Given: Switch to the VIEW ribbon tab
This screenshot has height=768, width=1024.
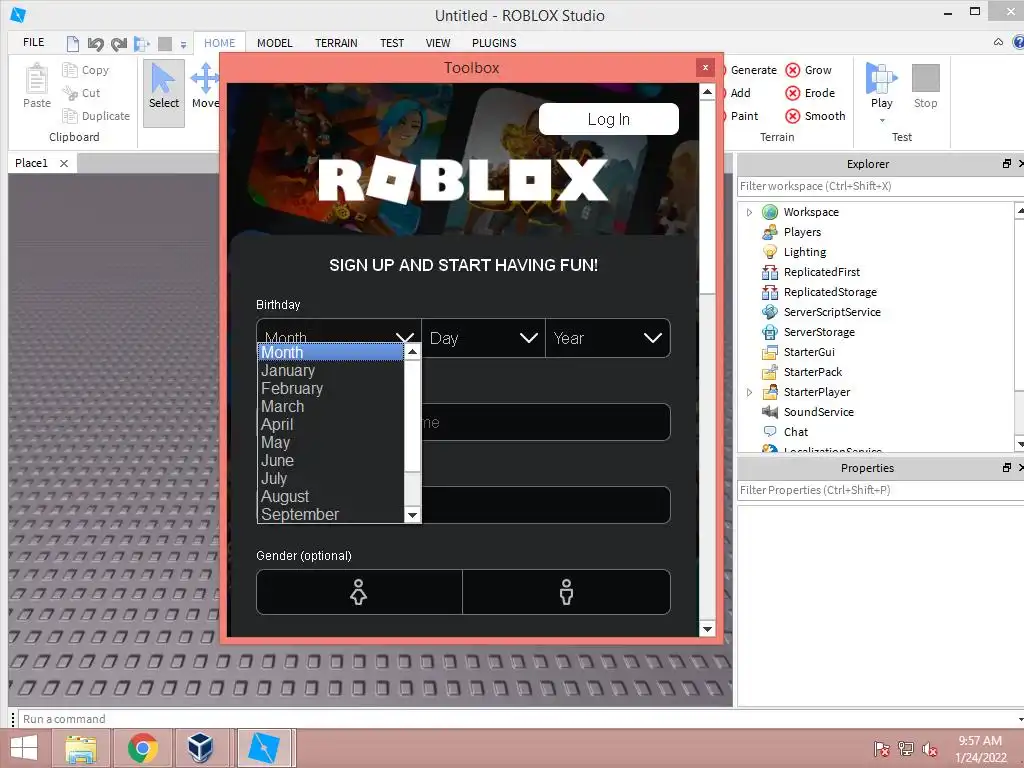Looking at the screenshot, I should [438, 43].
